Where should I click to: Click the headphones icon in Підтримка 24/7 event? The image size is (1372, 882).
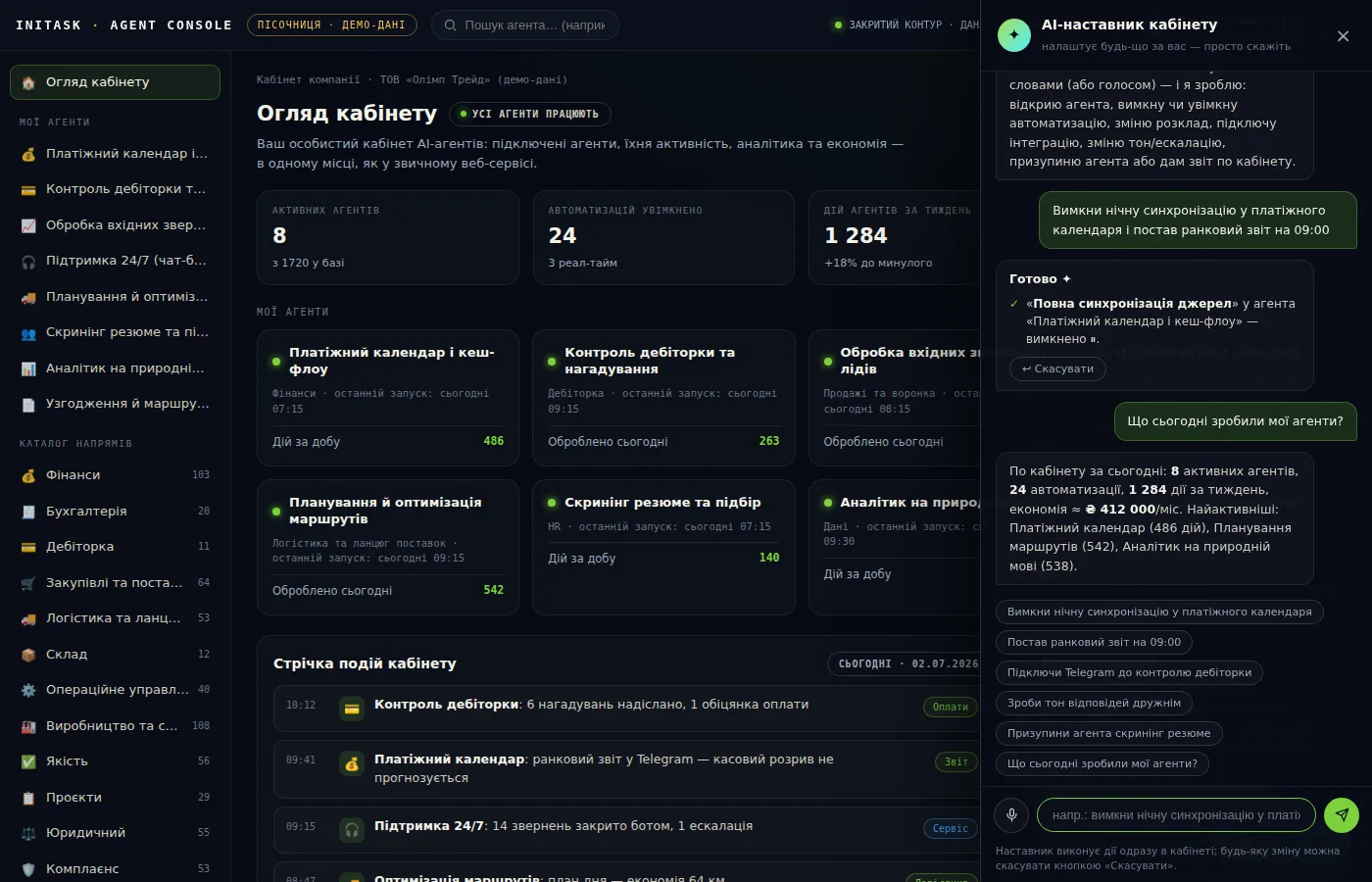(351, 830)
